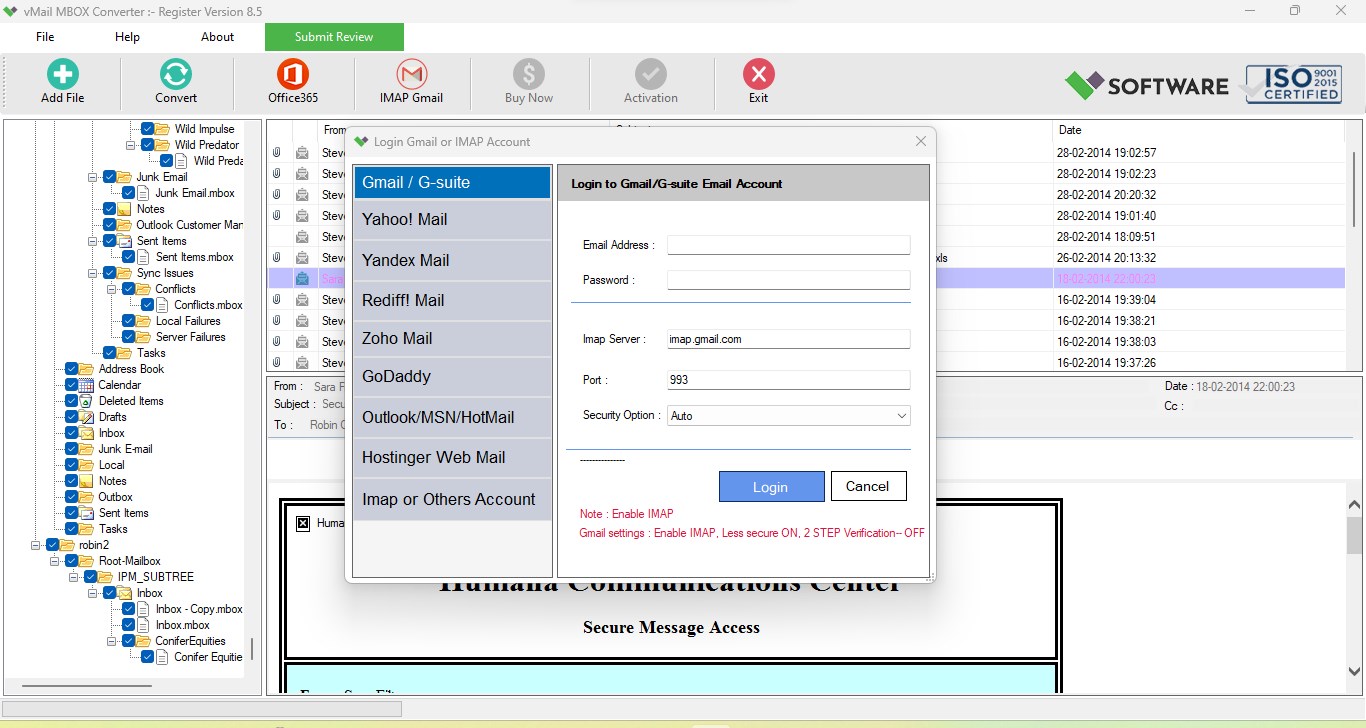
Task: Click the Login button
Action: point(771,487)
